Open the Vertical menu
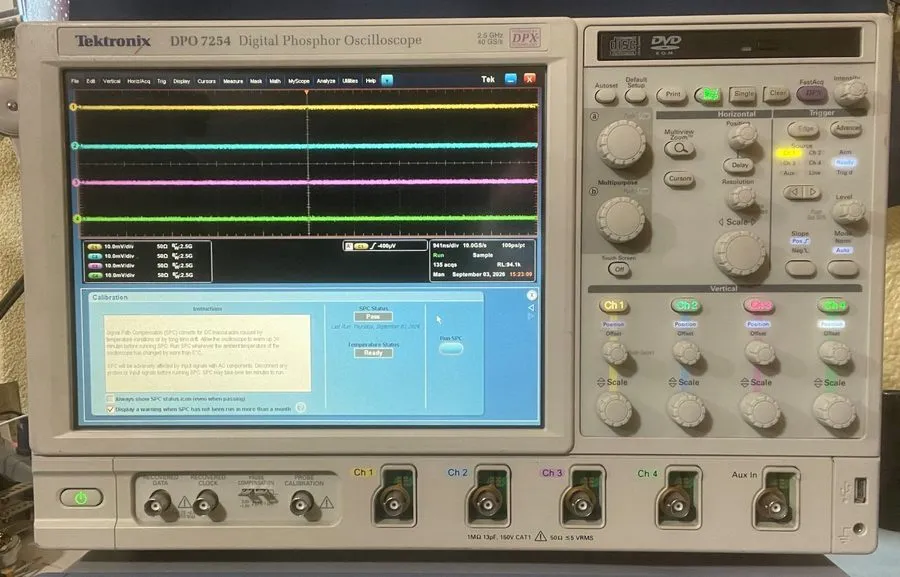 [112, 81]
